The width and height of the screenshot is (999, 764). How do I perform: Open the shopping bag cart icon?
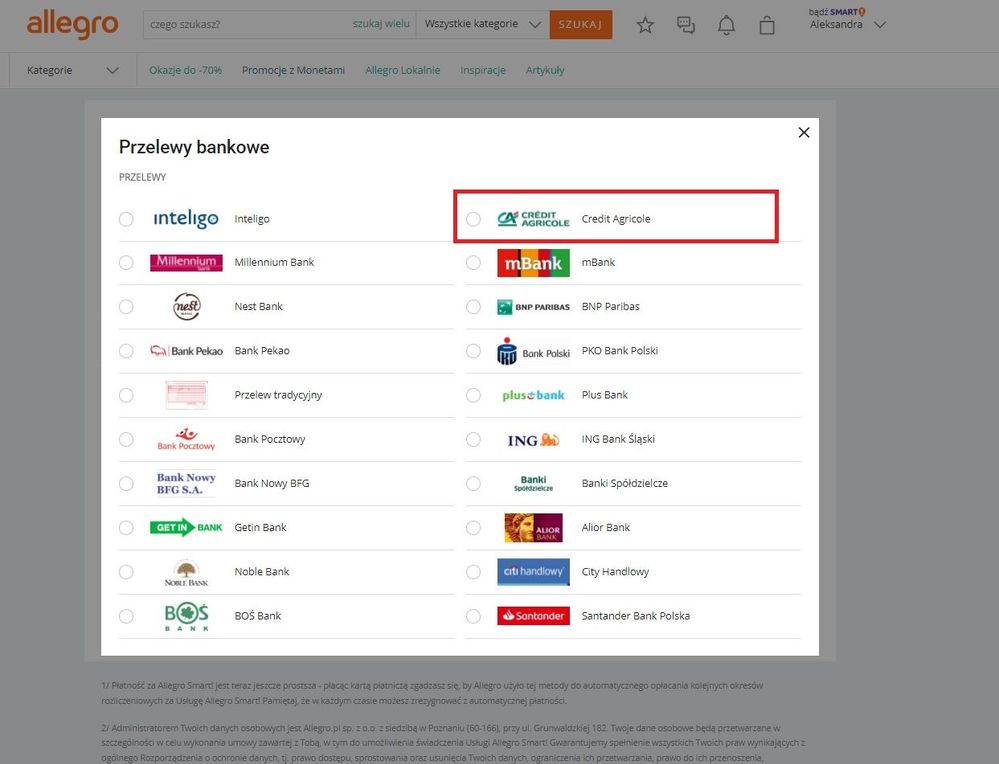[x=767, y=25]
